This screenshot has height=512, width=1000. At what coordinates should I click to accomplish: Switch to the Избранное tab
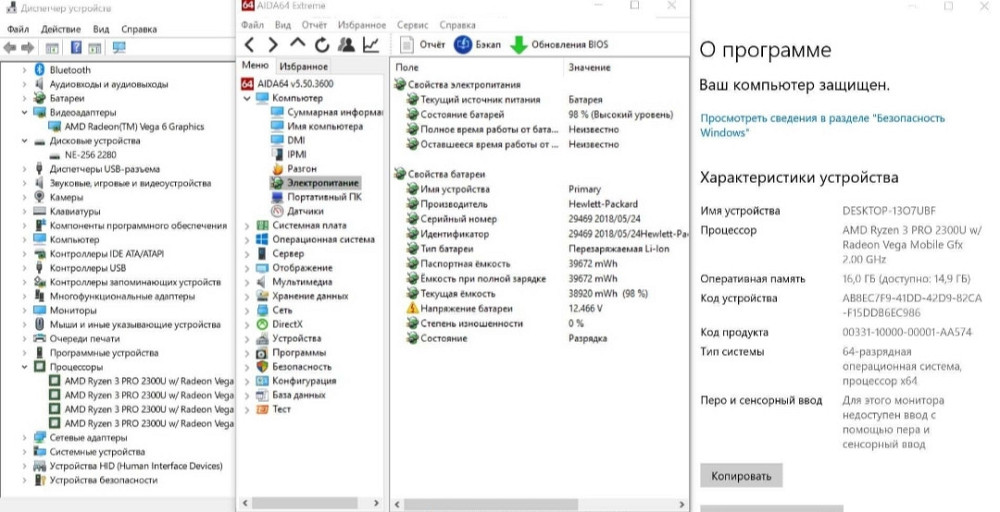[x=303, y=66]
